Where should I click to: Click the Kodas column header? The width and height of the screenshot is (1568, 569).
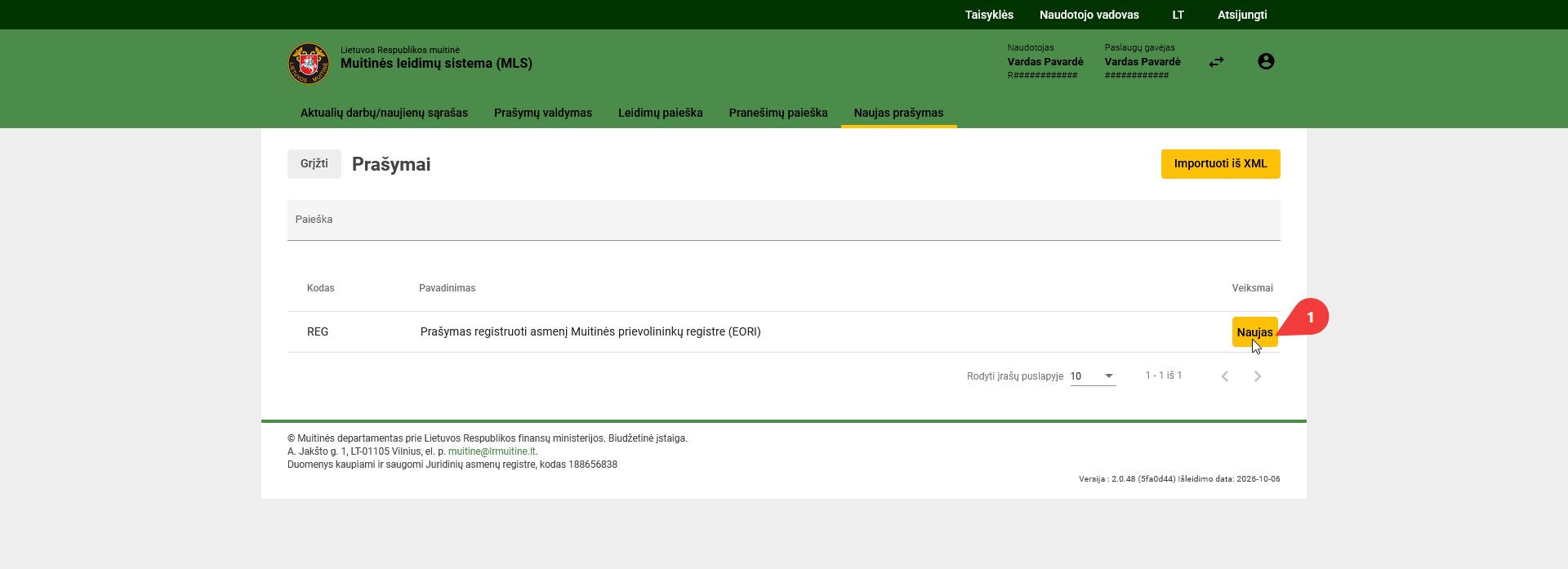point(321,288)
